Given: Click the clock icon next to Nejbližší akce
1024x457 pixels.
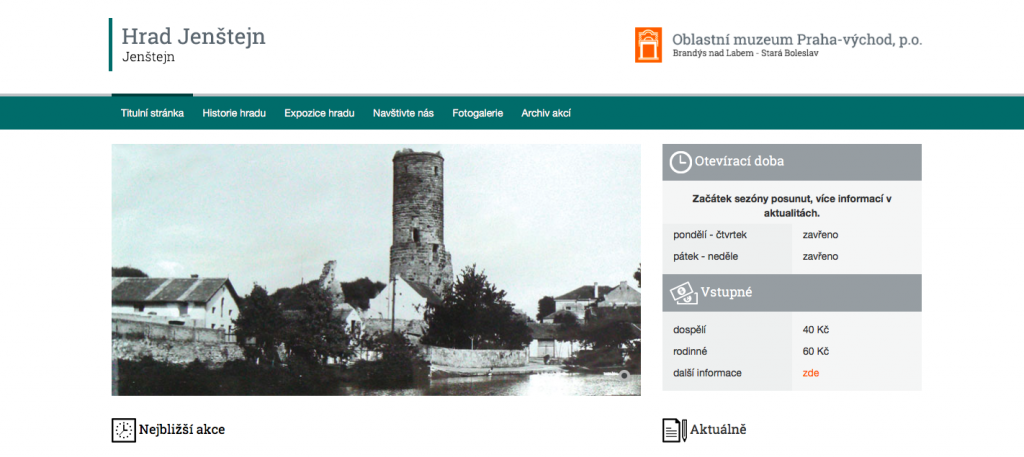Looking at the screenshot, I should [x=123, y=430].
